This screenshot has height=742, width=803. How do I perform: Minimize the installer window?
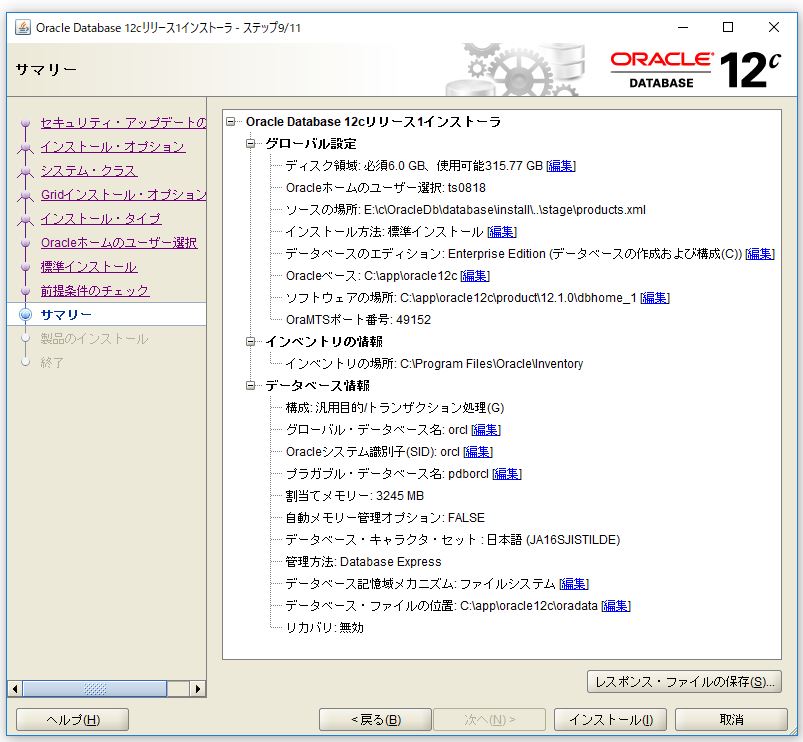(683, 27)
